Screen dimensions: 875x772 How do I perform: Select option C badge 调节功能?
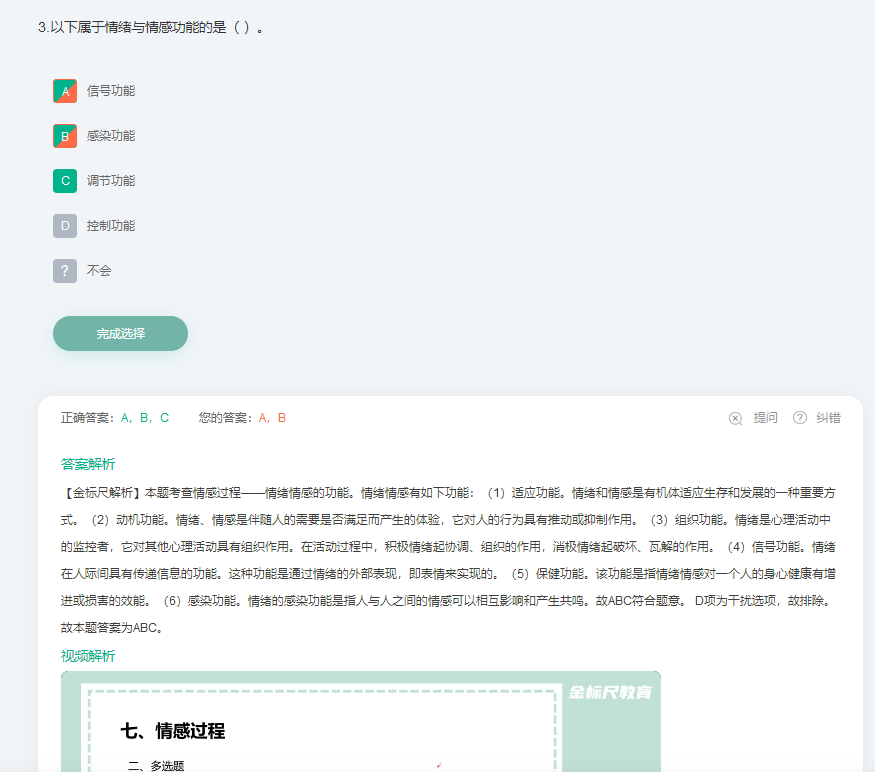[65, 181]
